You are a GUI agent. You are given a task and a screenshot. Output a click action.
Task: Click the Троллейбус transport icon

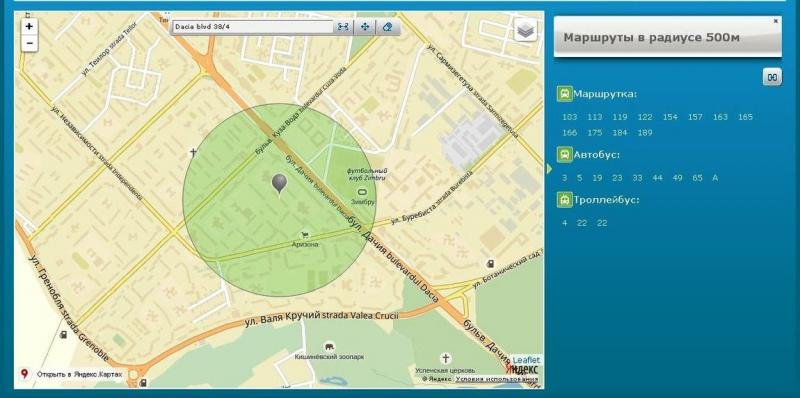[564, 200]
